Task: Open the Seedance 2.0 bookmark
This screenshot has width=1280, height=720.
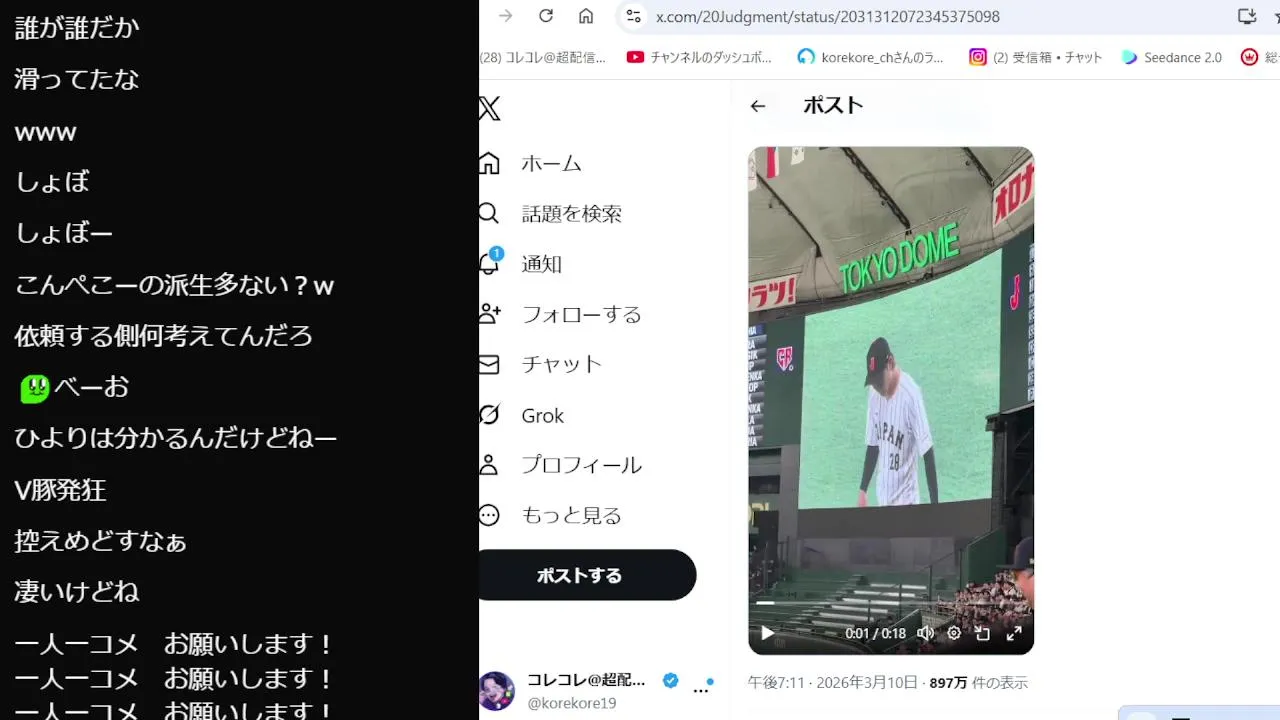Action: coord(1172,57)
